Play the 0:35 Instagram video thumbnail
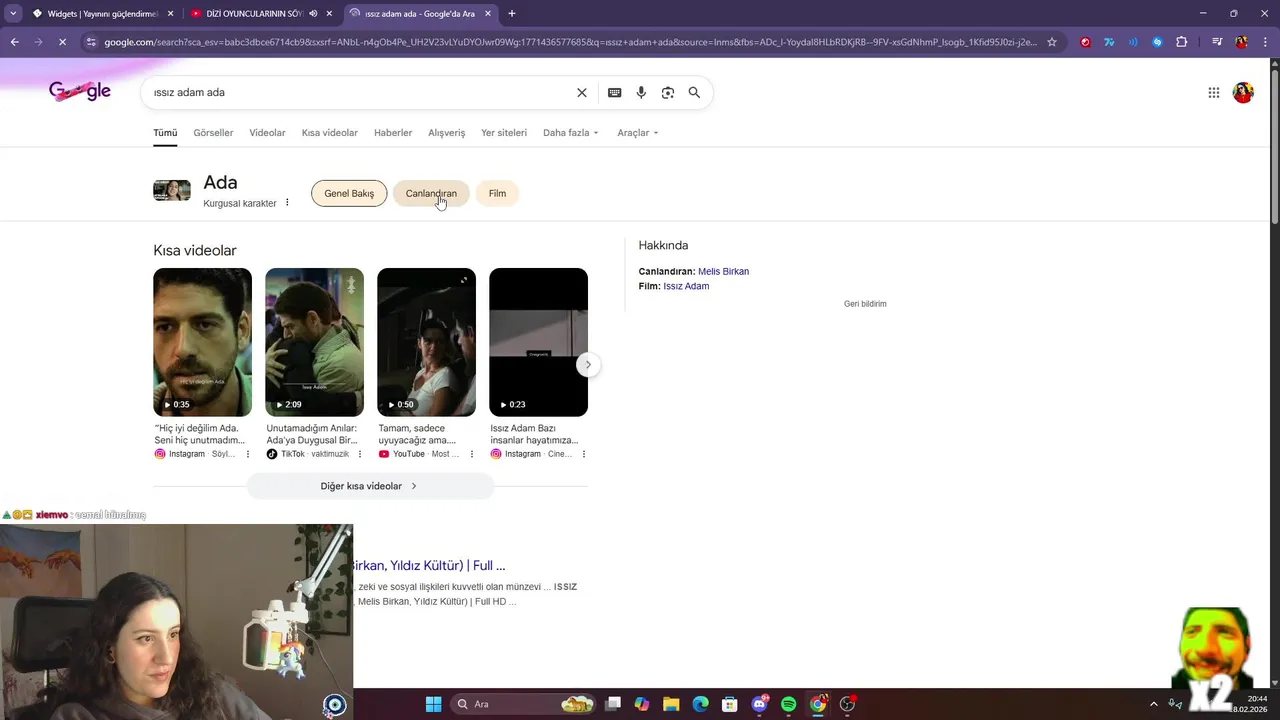The height and width of the screenshot is (720, 1280). click(202, 342)
